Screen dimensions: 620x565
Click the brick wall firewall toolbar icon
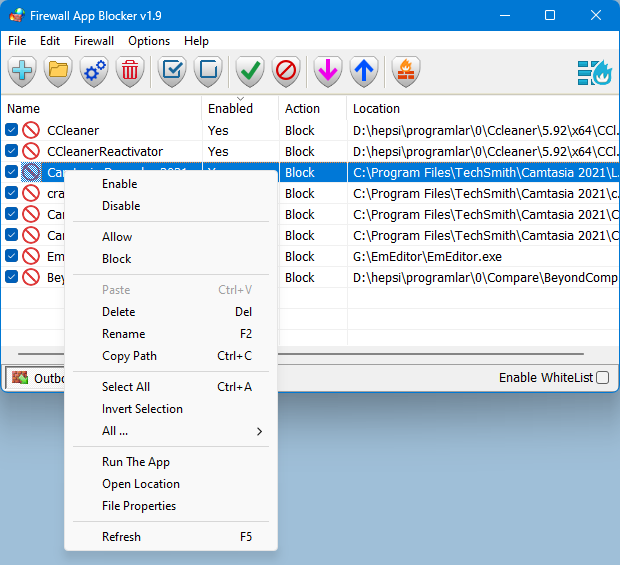[x=406, y=71]
